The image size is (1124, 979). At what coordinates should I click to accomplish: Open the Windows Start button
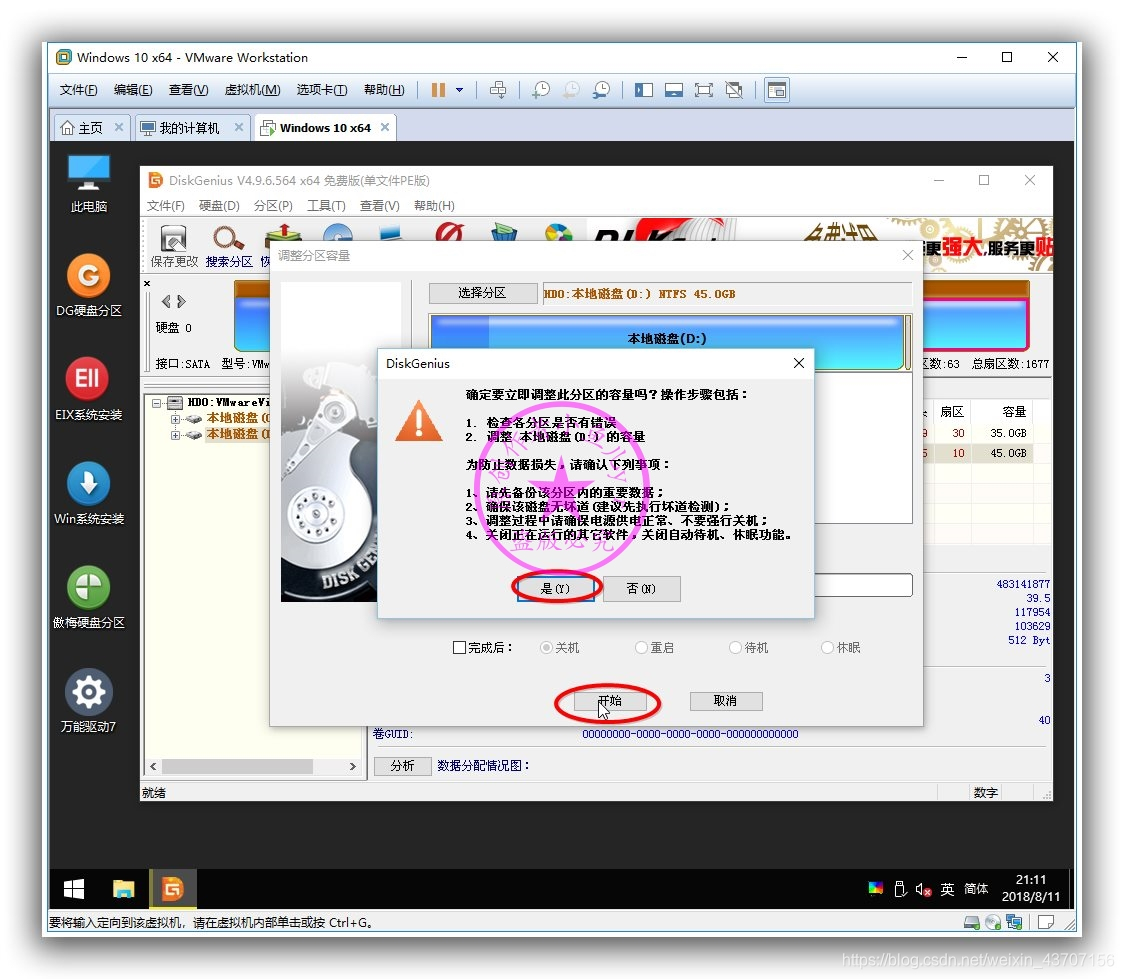[74, 889]
